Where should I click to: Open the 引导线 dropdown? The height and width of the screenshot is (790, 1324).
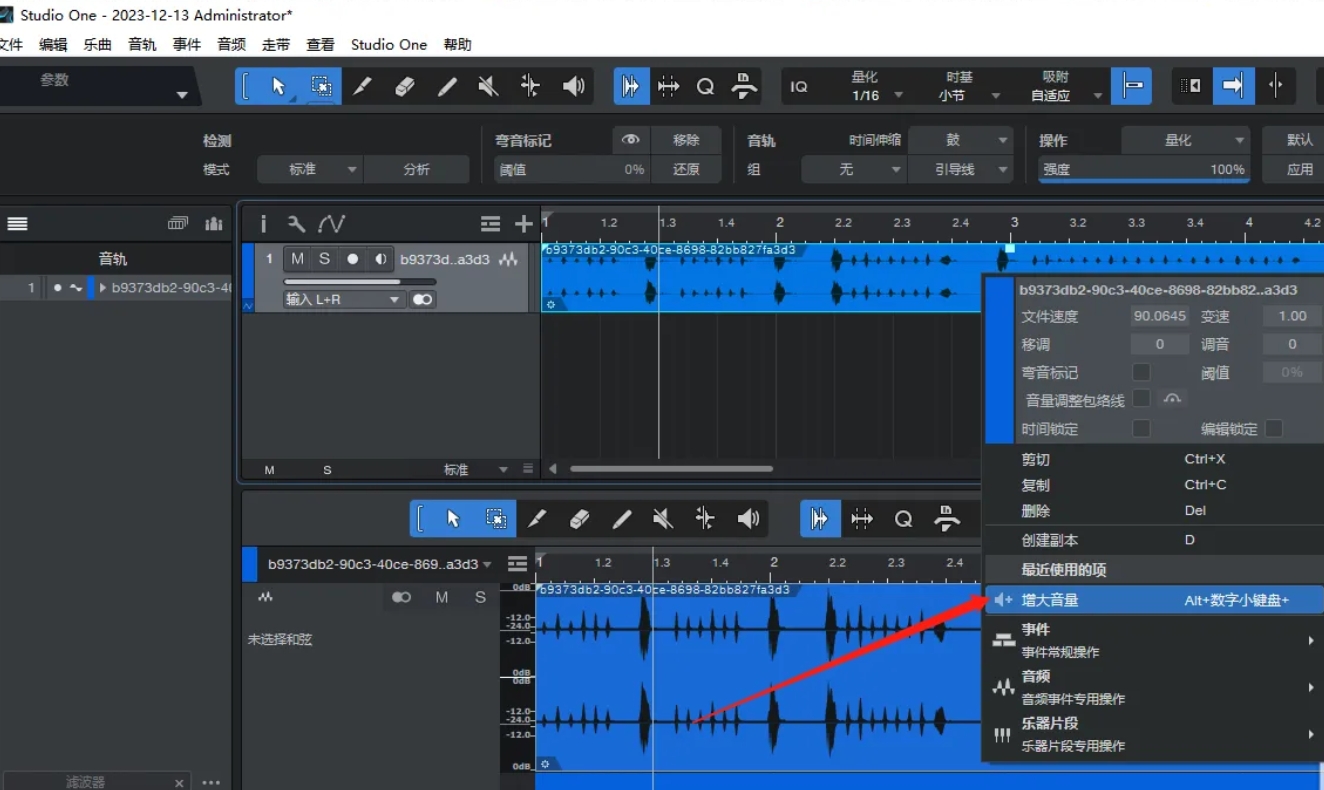(x=960, y=169)
